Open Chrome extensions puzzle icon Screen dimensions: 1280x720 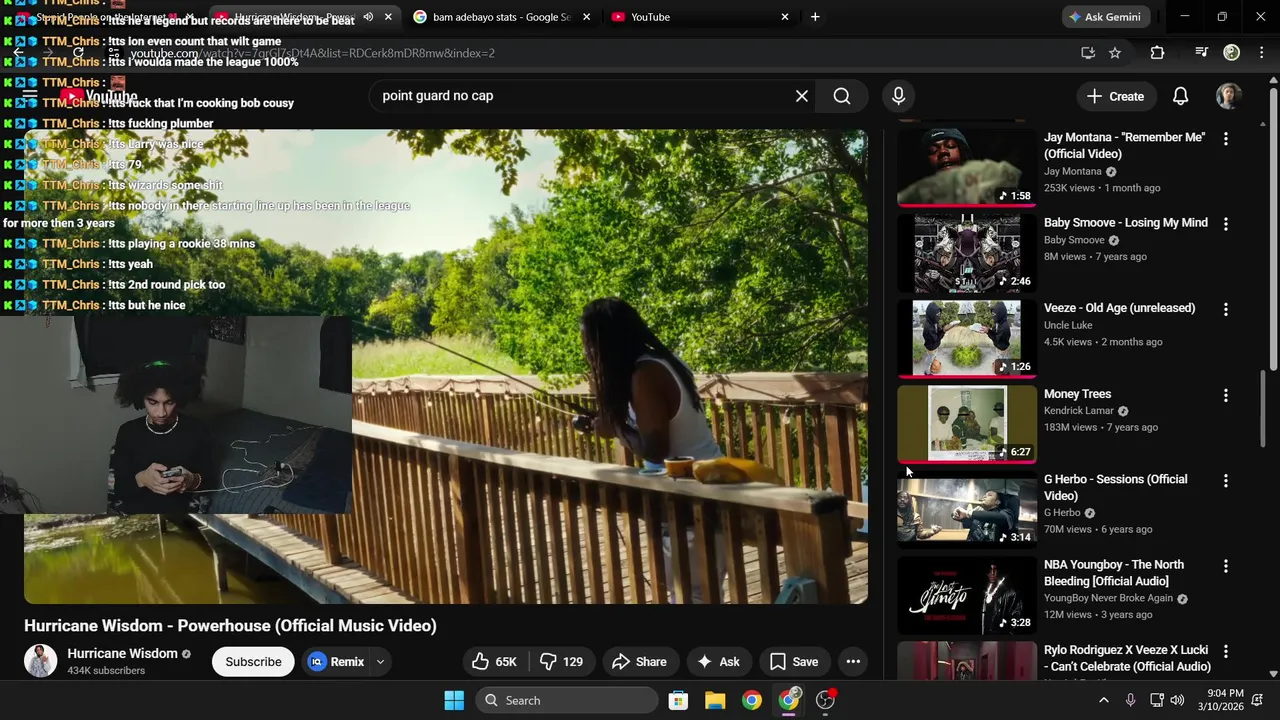[1157, 53]
